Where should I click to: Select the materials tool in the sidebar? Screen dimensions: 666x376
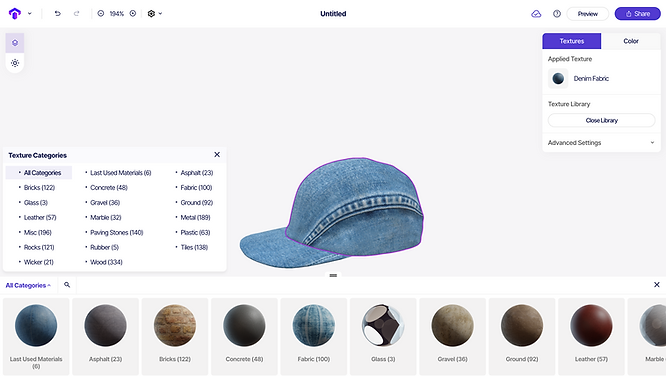click(x=15, y=43)
